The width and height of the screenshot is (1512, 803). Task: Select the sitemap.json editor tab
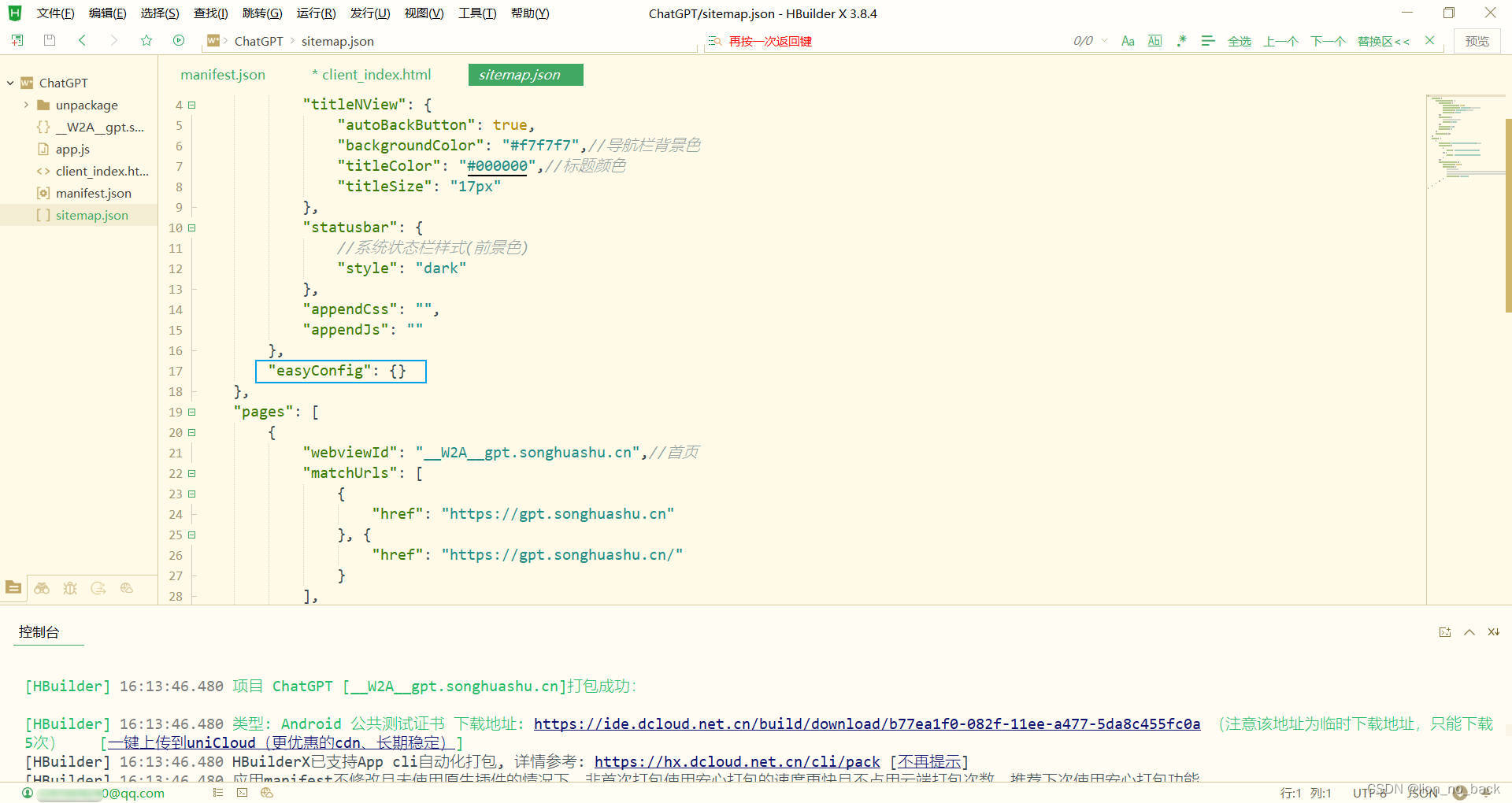click(525, 75)
